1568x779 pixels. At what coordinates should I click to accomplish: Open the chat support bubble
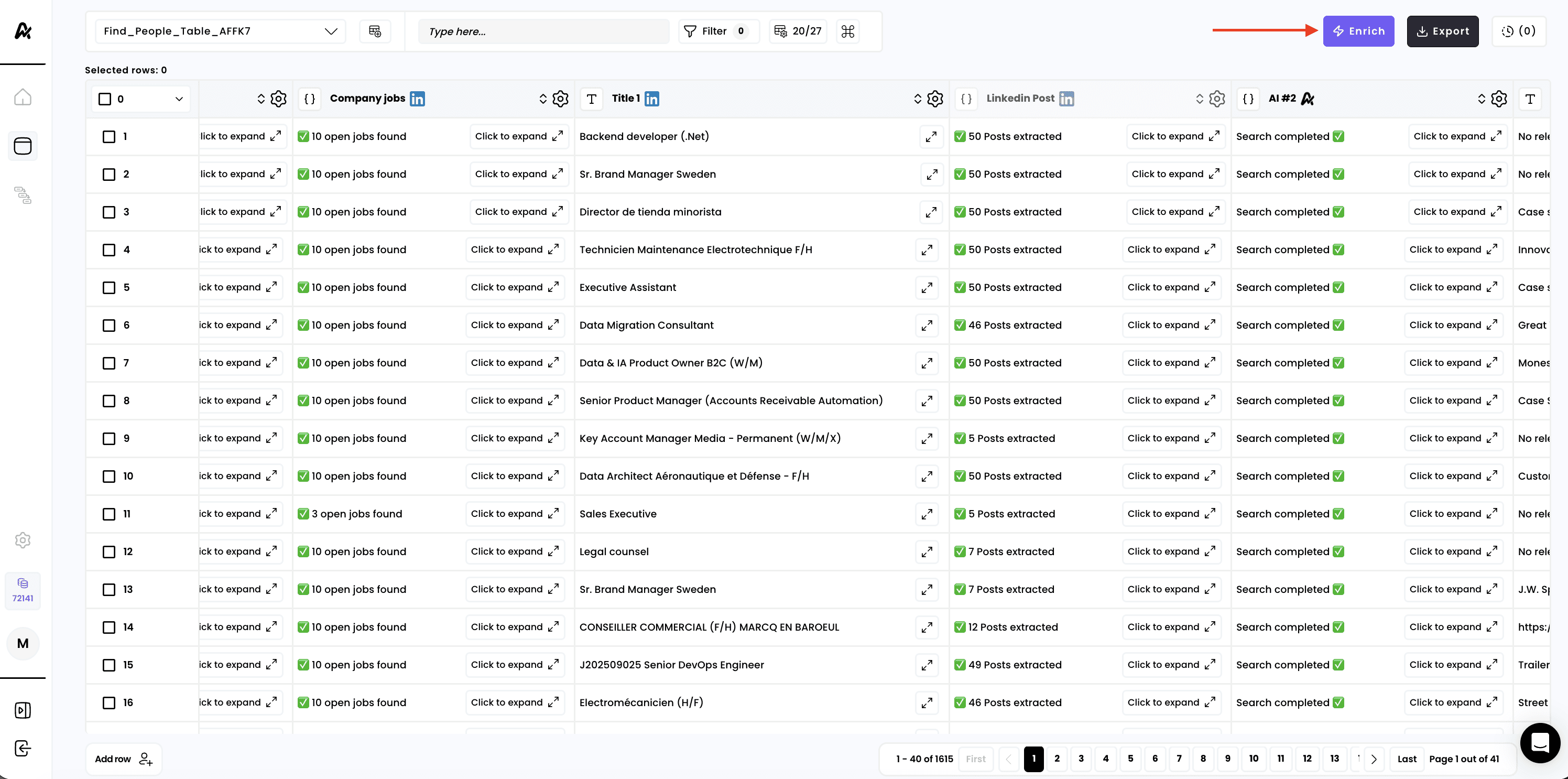(1539, 742)
